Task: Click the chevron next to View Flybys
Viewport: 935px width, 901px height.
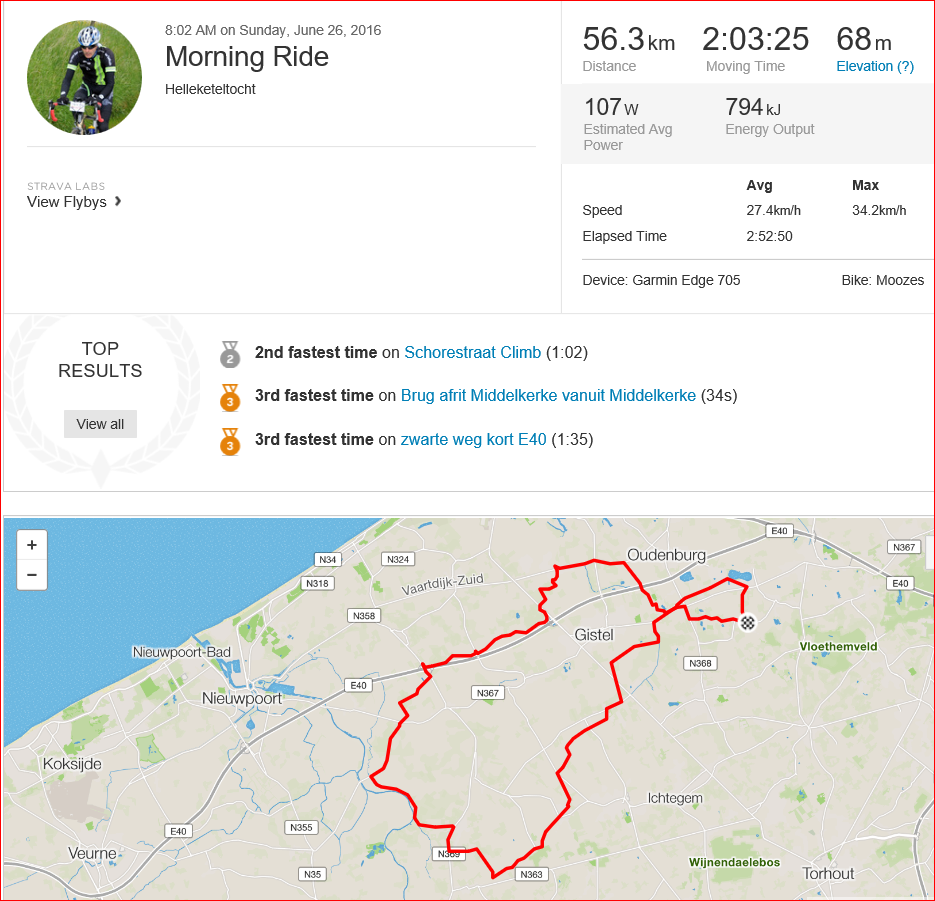Action: tap(118, 202)
